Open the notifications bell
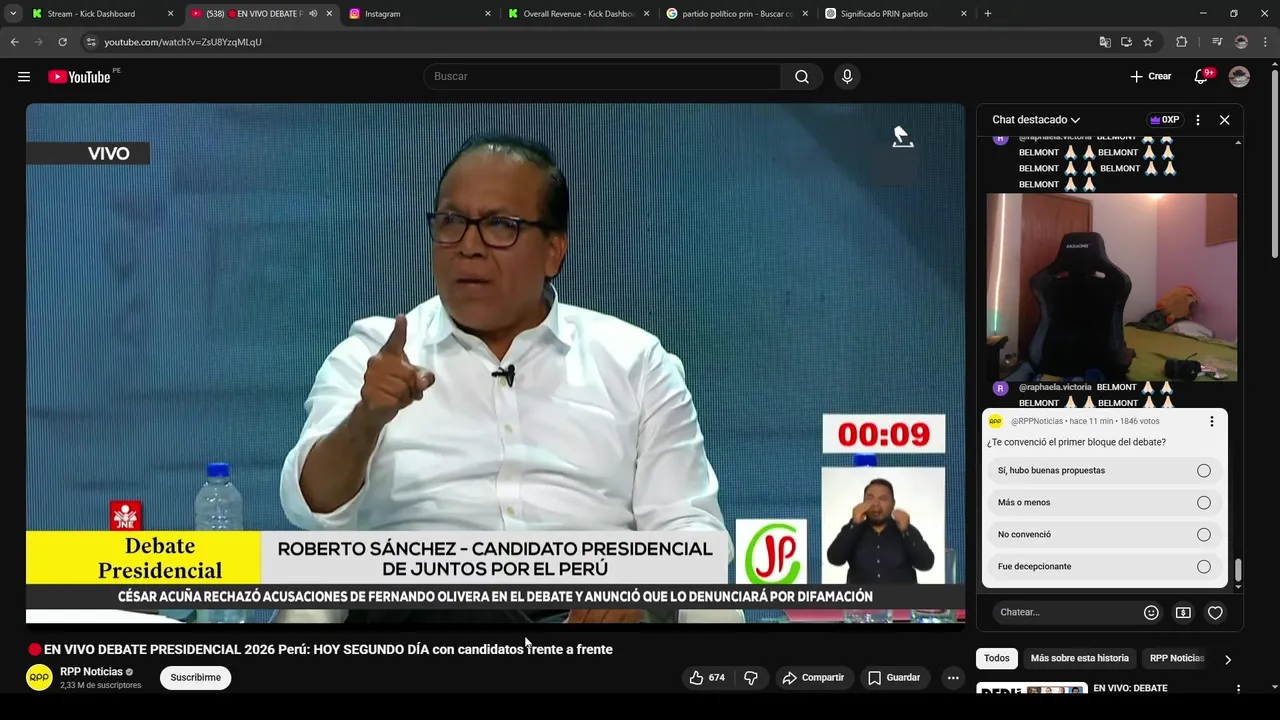 point(1202,77)
